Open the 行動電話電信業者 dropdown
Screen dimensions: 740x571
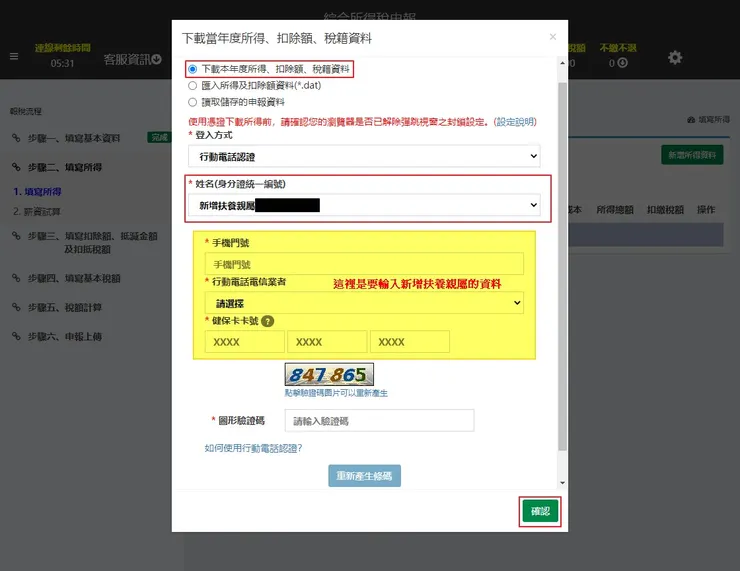(364, 303)
